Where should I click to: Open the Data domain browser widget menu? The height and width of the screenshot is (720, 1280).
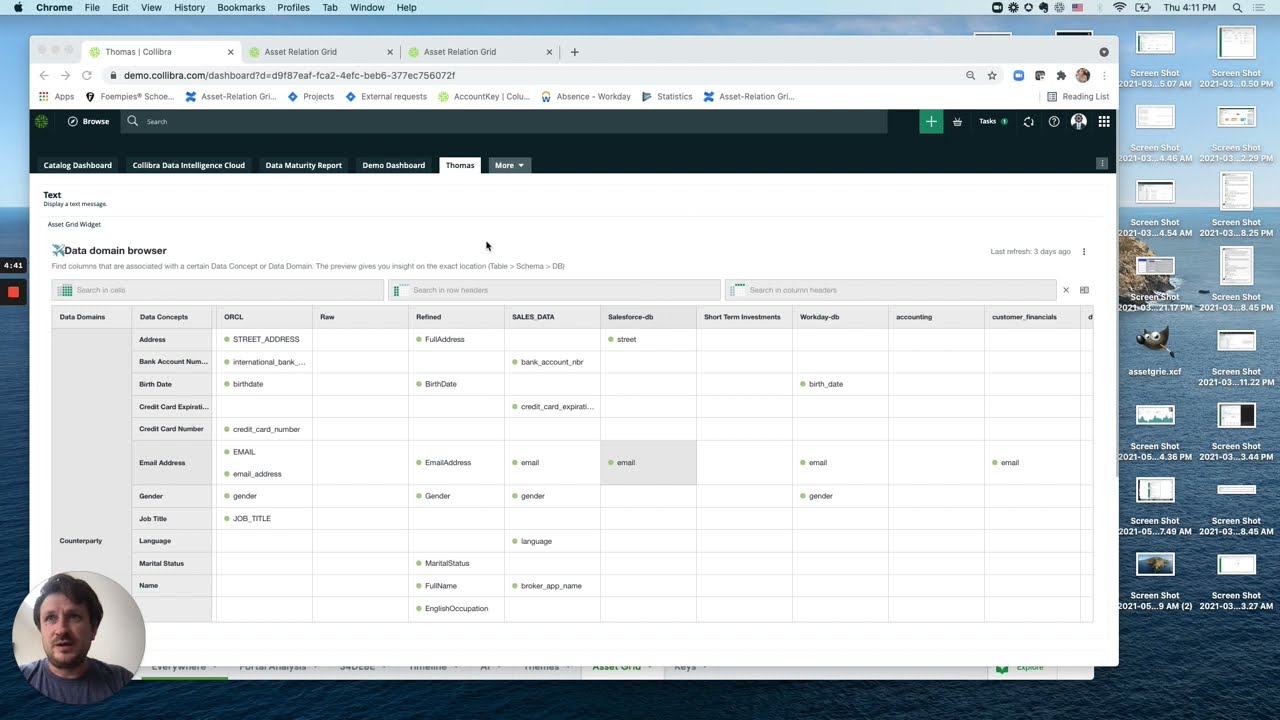[x=1084, y=252]
